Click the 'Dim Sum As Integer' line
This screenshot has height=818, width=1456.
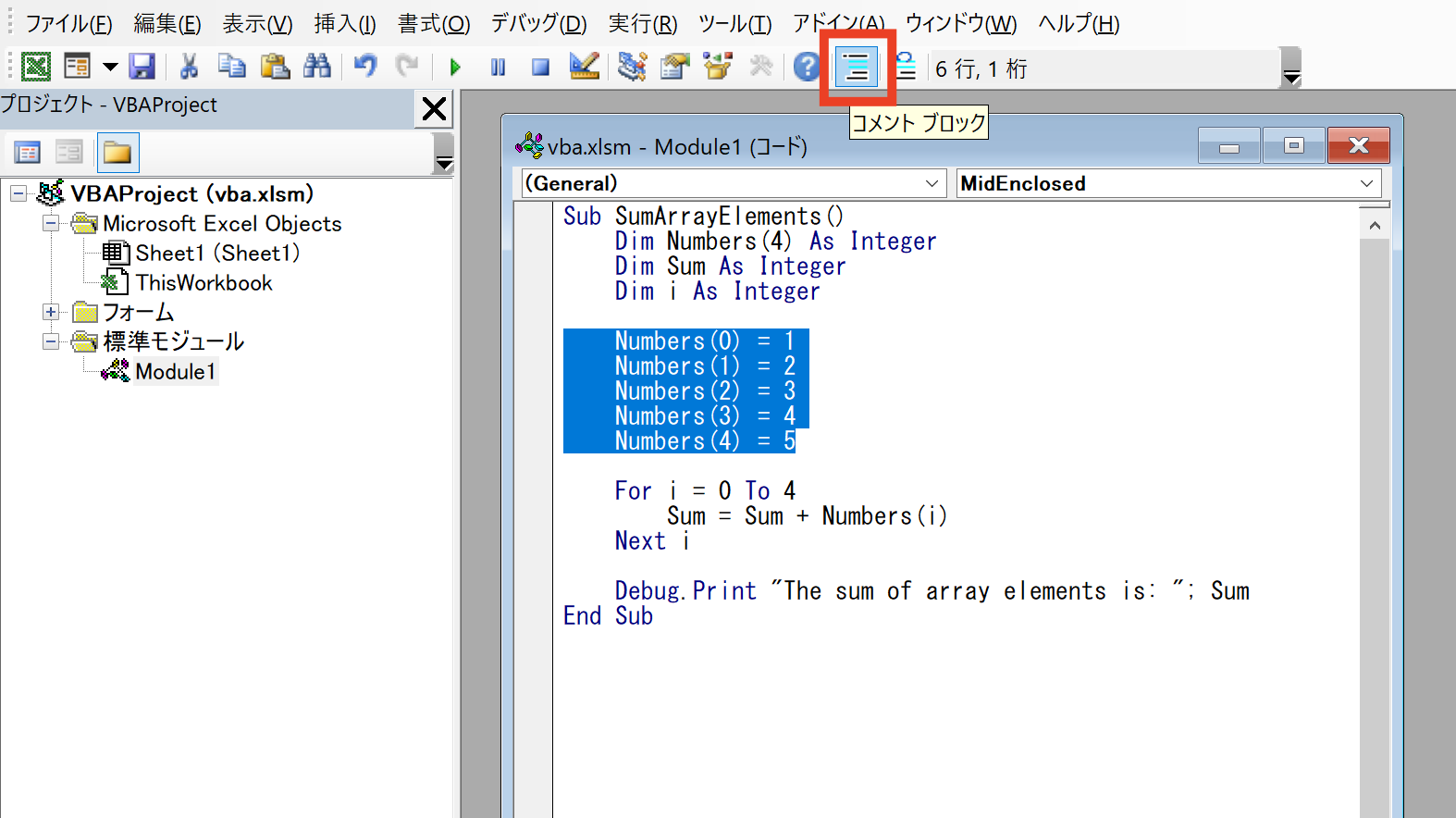click(730, 266)
